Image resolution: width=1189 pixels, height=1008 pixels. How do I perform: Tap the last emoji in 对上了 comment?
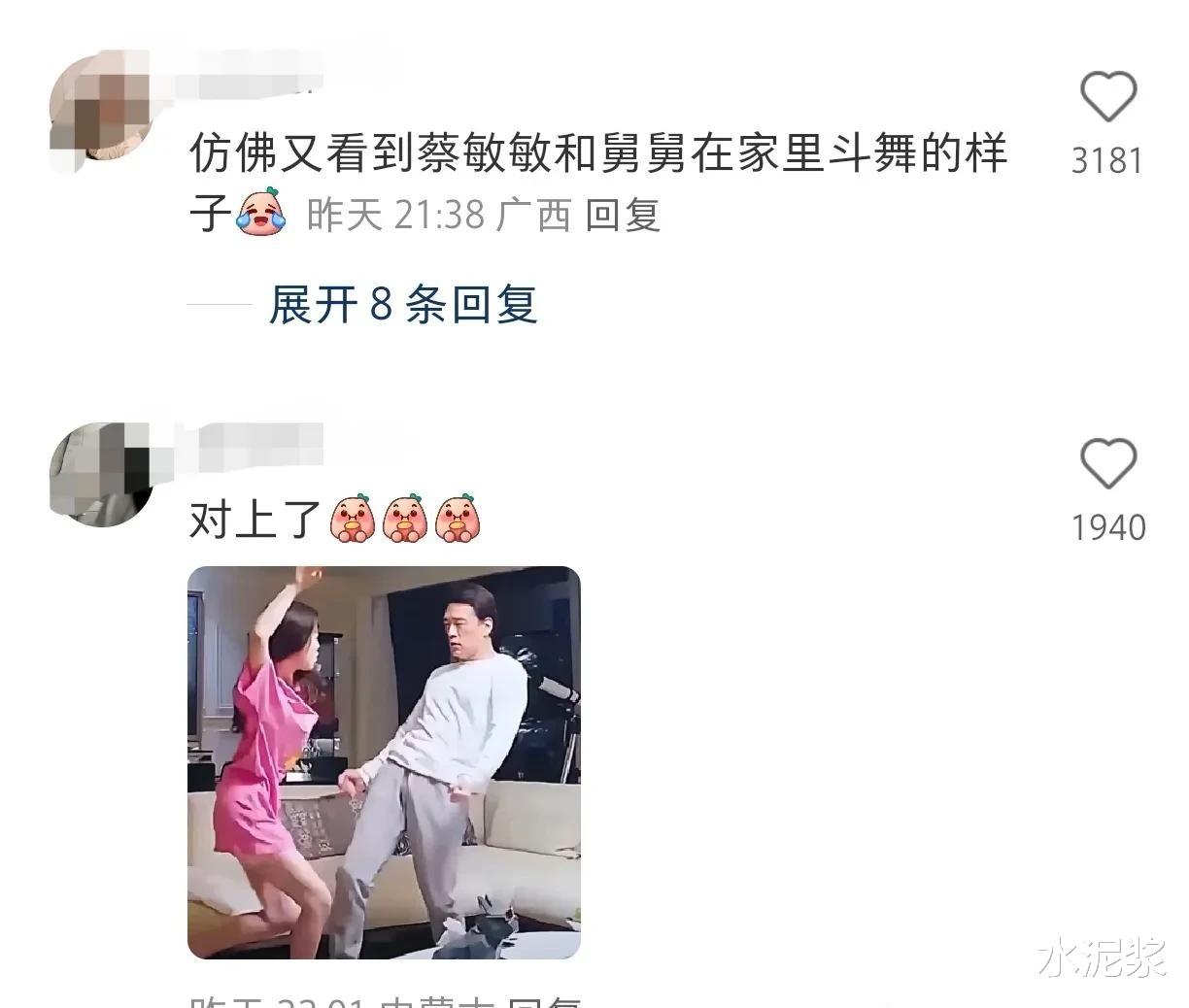pos(457,518)
